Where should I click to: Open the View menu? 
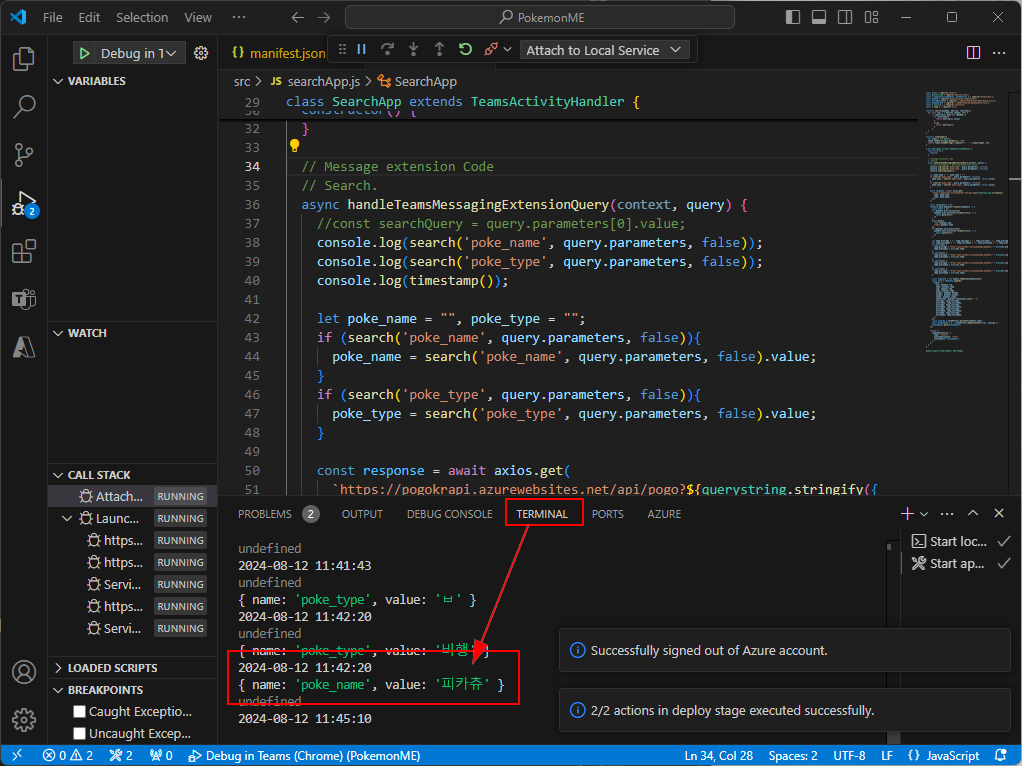coord(198,18)
